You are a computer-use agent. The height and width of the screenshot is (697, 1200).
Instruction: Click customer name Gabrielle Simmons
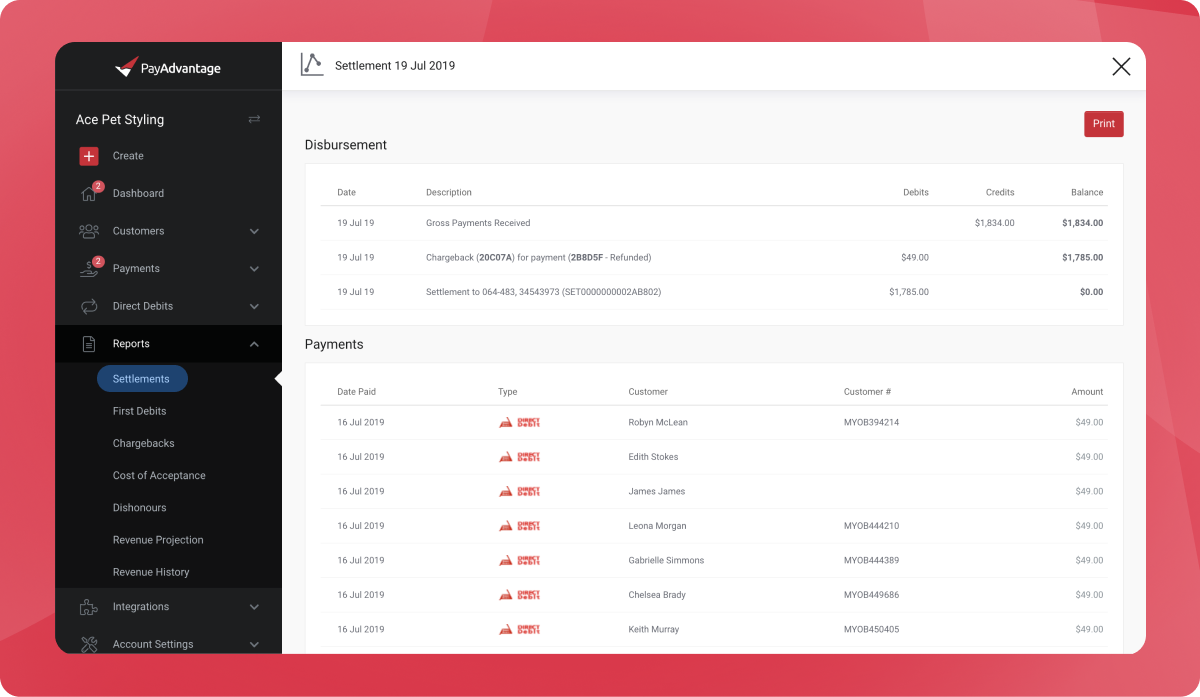[x=666, y=560]
